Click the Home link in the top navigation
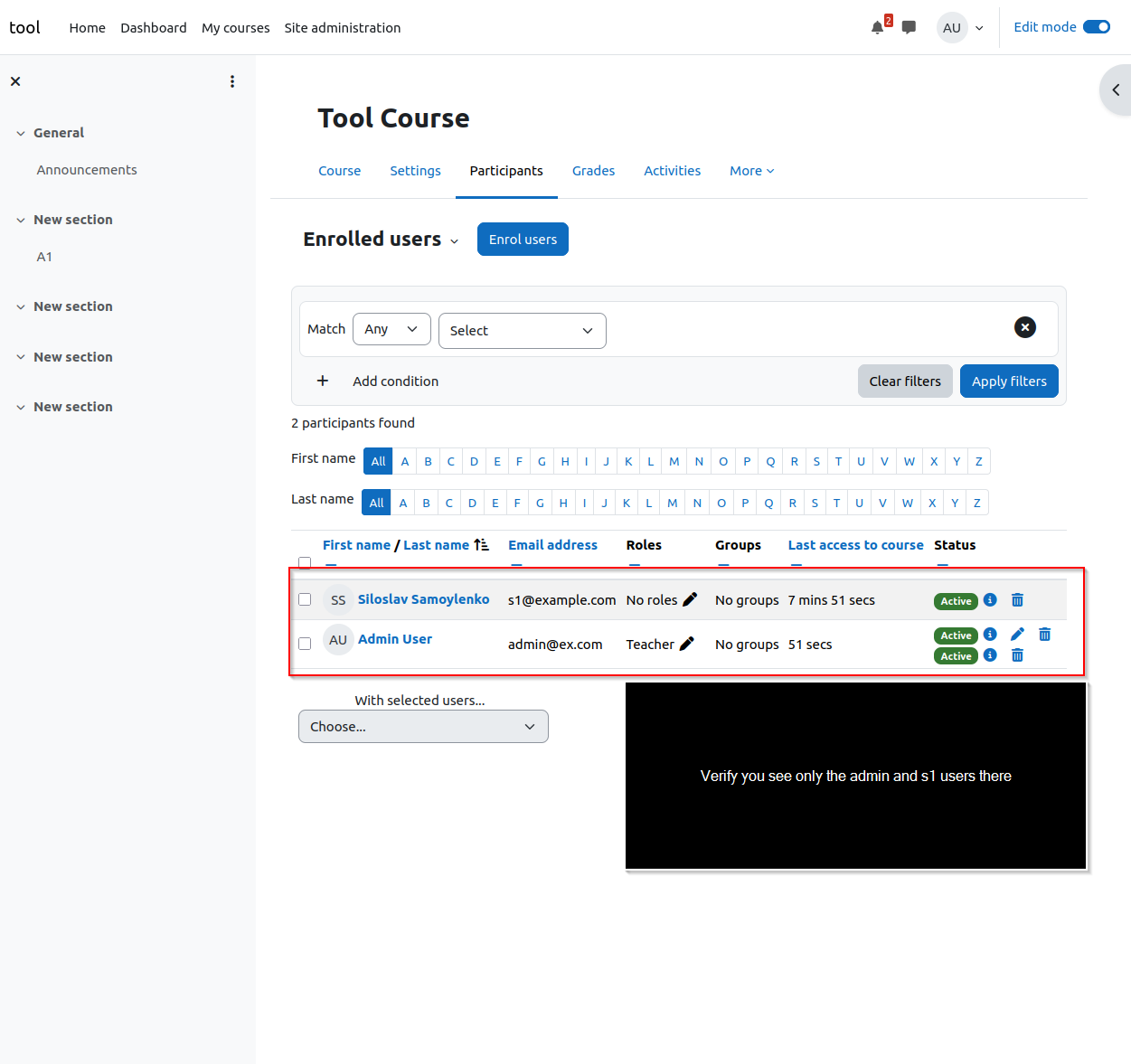 click(x=87, y=28)
